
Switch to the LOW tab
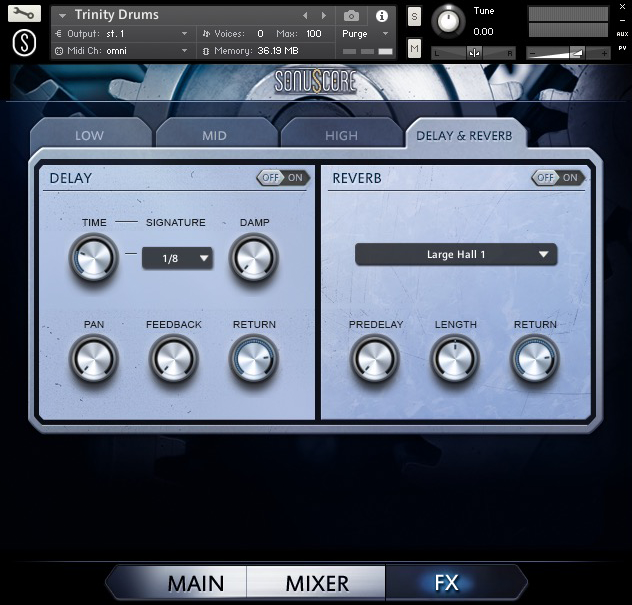89,135
